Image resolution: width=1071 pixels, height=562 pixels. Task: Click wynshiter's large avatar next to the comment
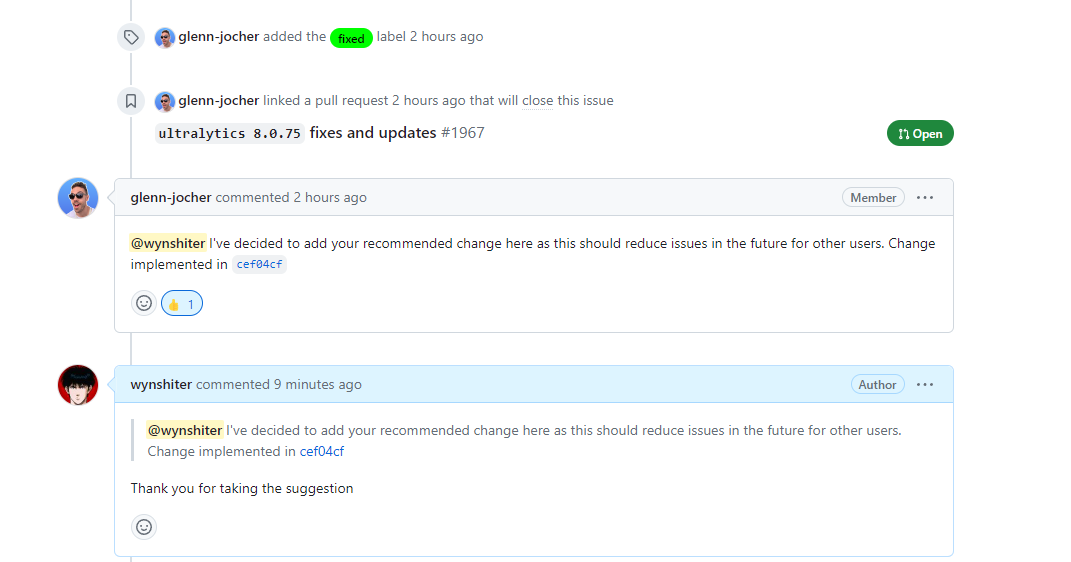[78, 385]
